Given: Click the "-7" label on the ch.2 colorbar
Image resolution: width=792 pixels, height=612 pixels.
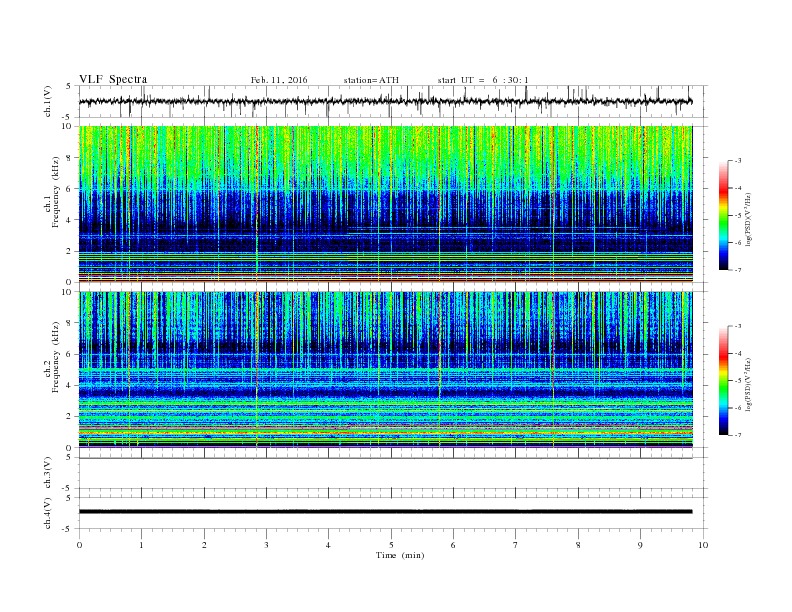Looking at the screenshot, I should click(738, 435).
